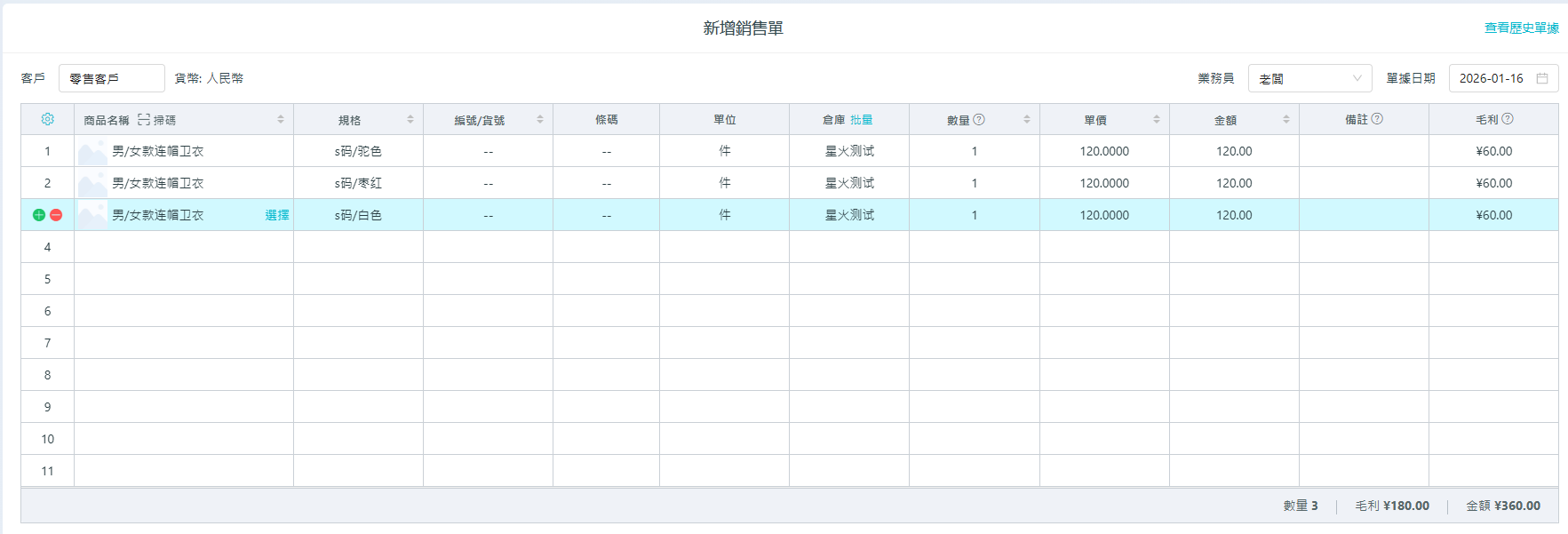
Task: Sort by 規格 column arrows
Action: pyautogui.click(x=410, y=119)
